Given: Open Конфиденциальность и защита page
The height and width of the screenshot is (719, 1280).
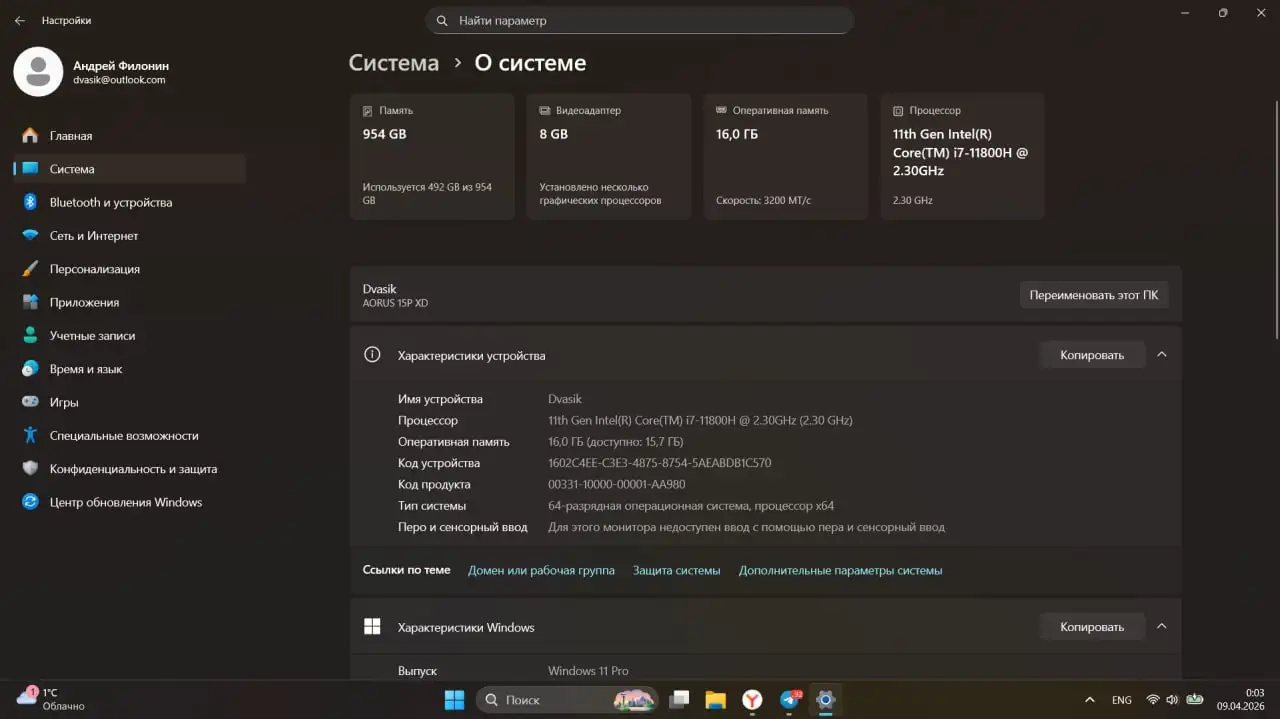Looking at the screenshot, I should (x=133, y=469).
